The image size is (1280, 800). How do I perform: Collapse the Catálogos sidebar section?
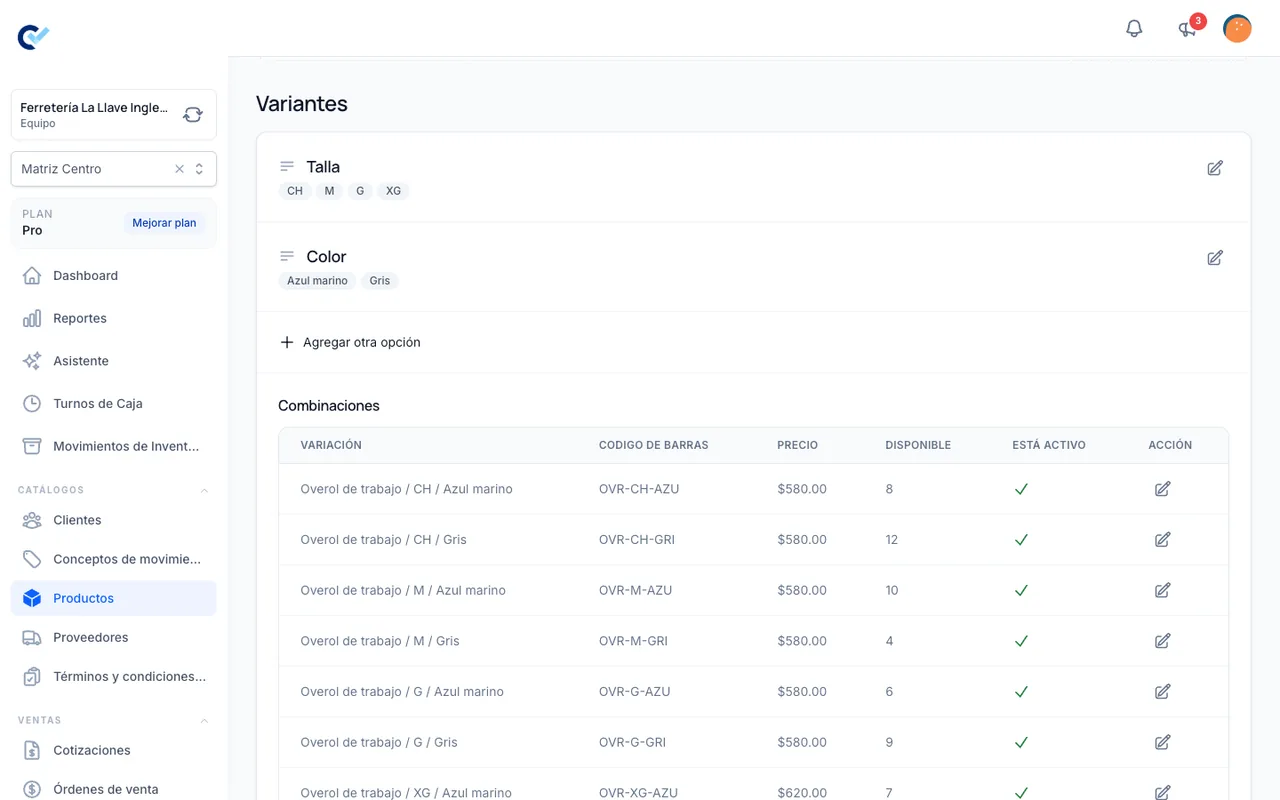point(204,490)
